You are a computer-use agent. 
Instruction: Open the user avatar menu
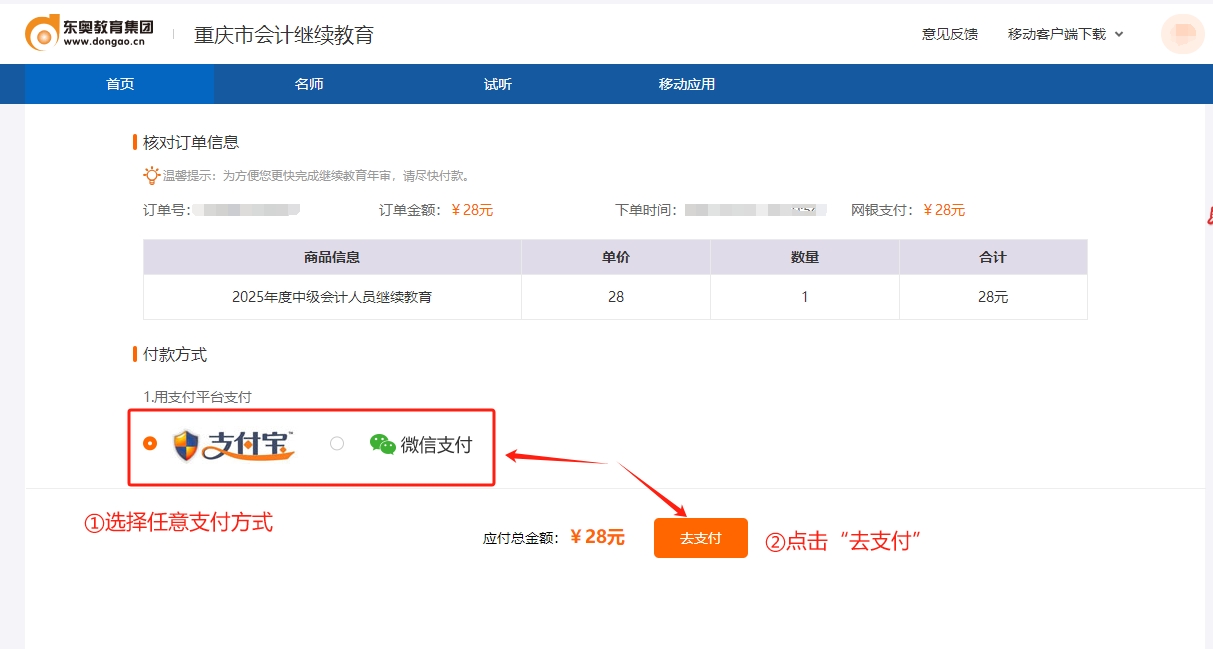(x=1181, y=32)
